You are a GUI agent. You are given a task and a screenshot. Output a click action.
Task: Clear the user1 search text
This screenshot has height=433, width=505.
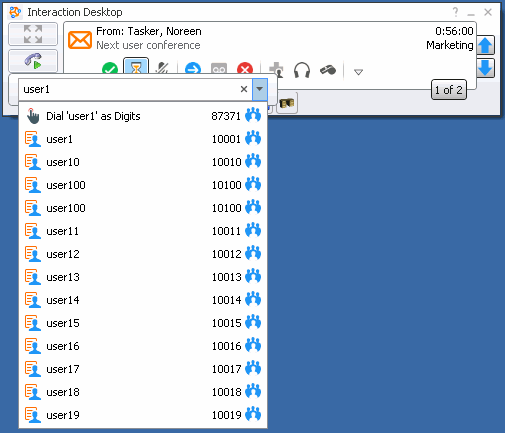[244, 89]
